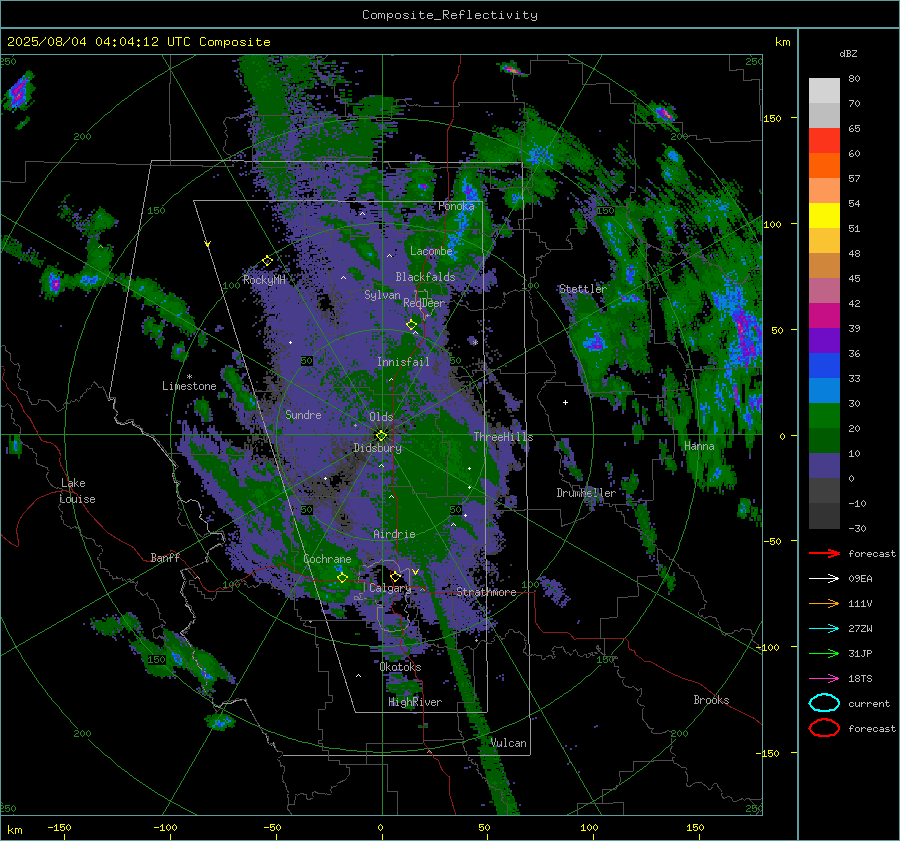The width and height of the screenshot is (900, 841).
Task: Select the 42 dBZ magenta swatch
Action: point(824,315)
